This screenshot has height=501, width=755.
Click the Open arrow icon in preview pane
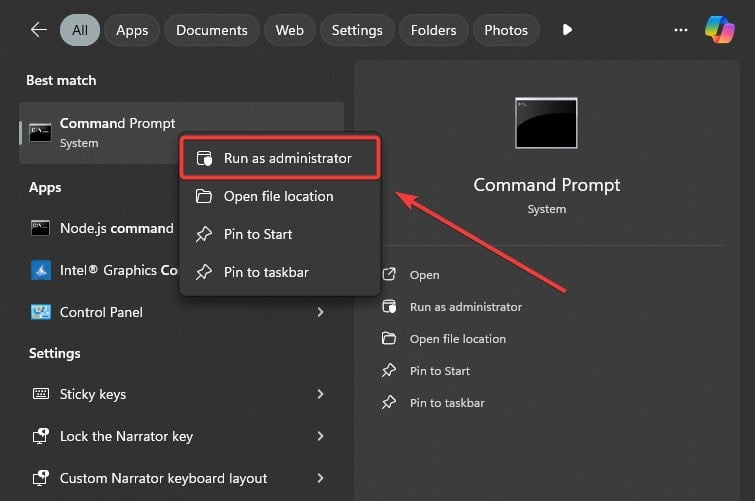click(x=389, y=274)
